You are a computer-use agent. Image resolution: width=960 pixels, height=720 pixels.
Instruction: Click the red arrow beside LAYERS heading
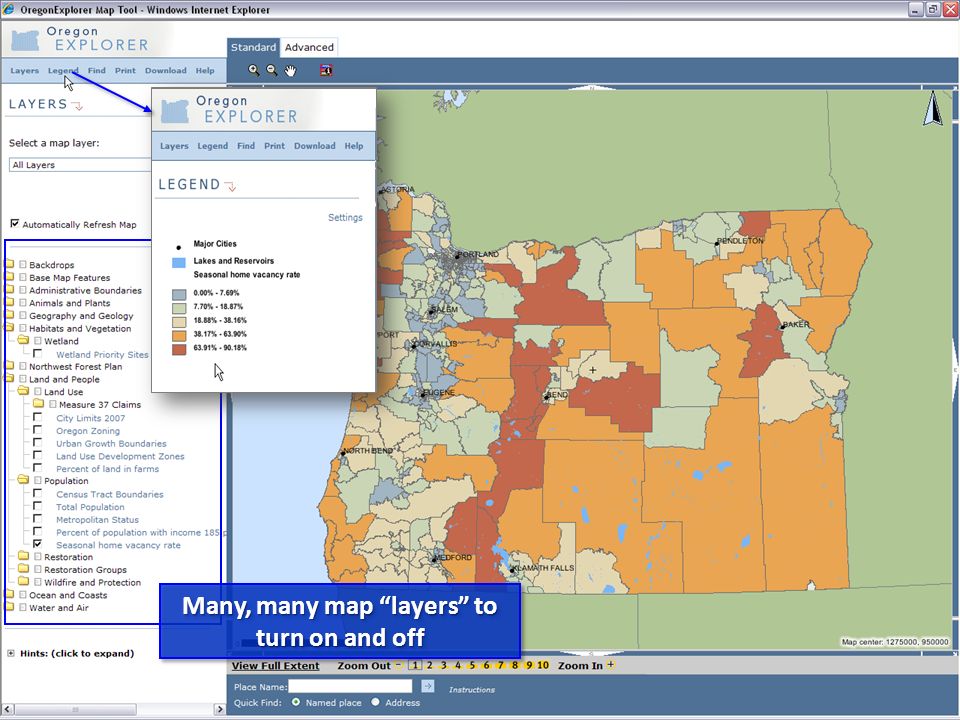click(77, 105)
